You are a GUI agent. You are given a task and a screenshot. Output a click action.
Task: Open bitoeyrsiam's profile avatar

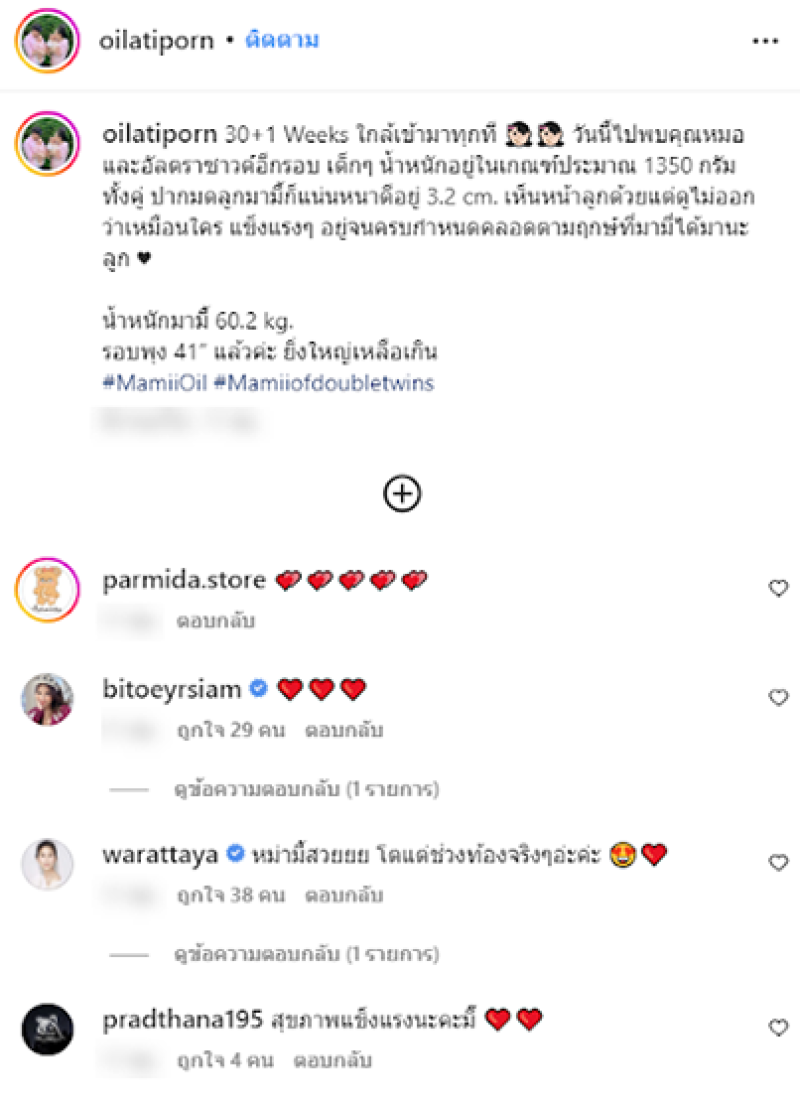tap(47, 699)
